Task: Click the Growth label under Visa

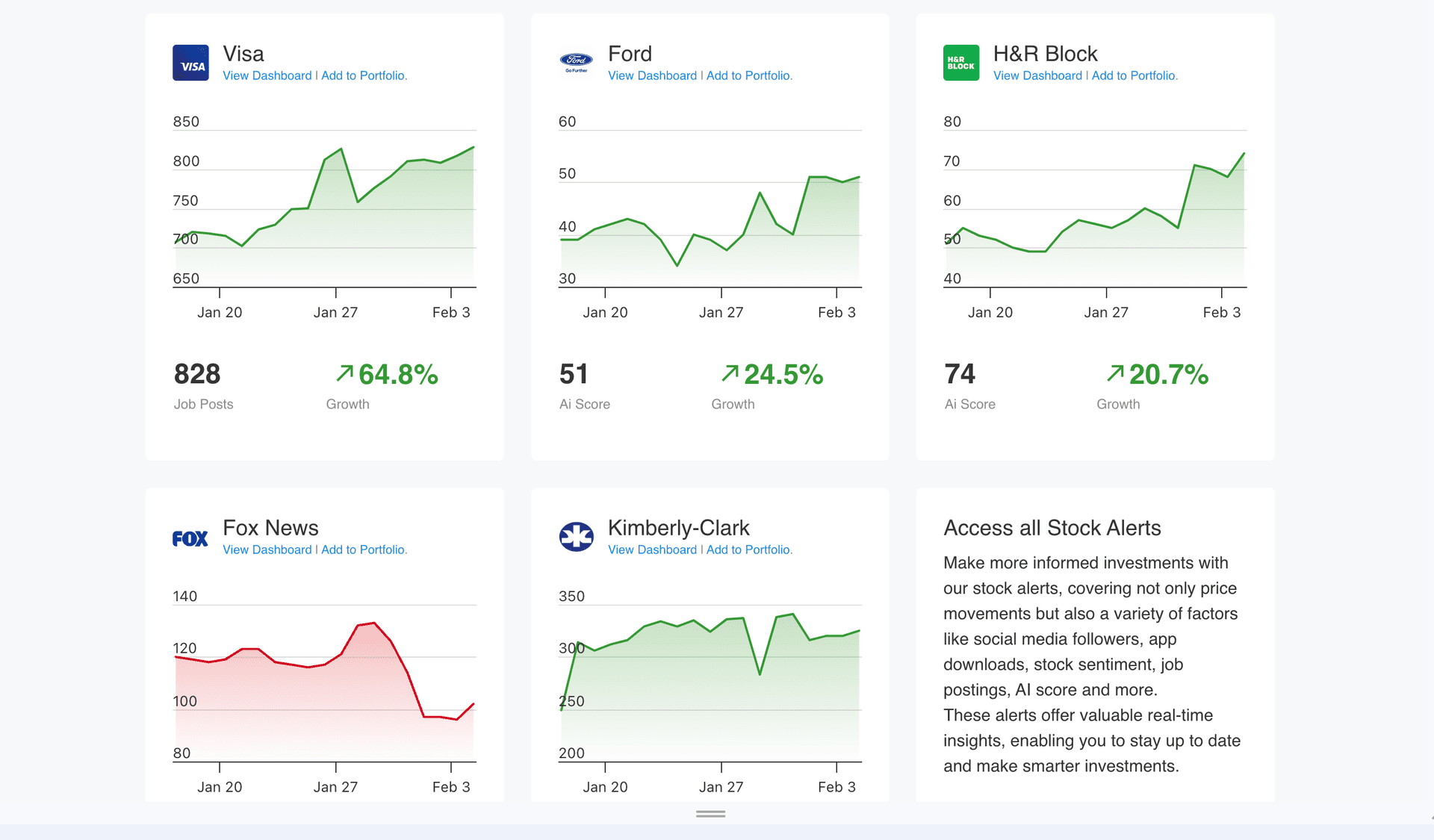Action: pos(347,404)
